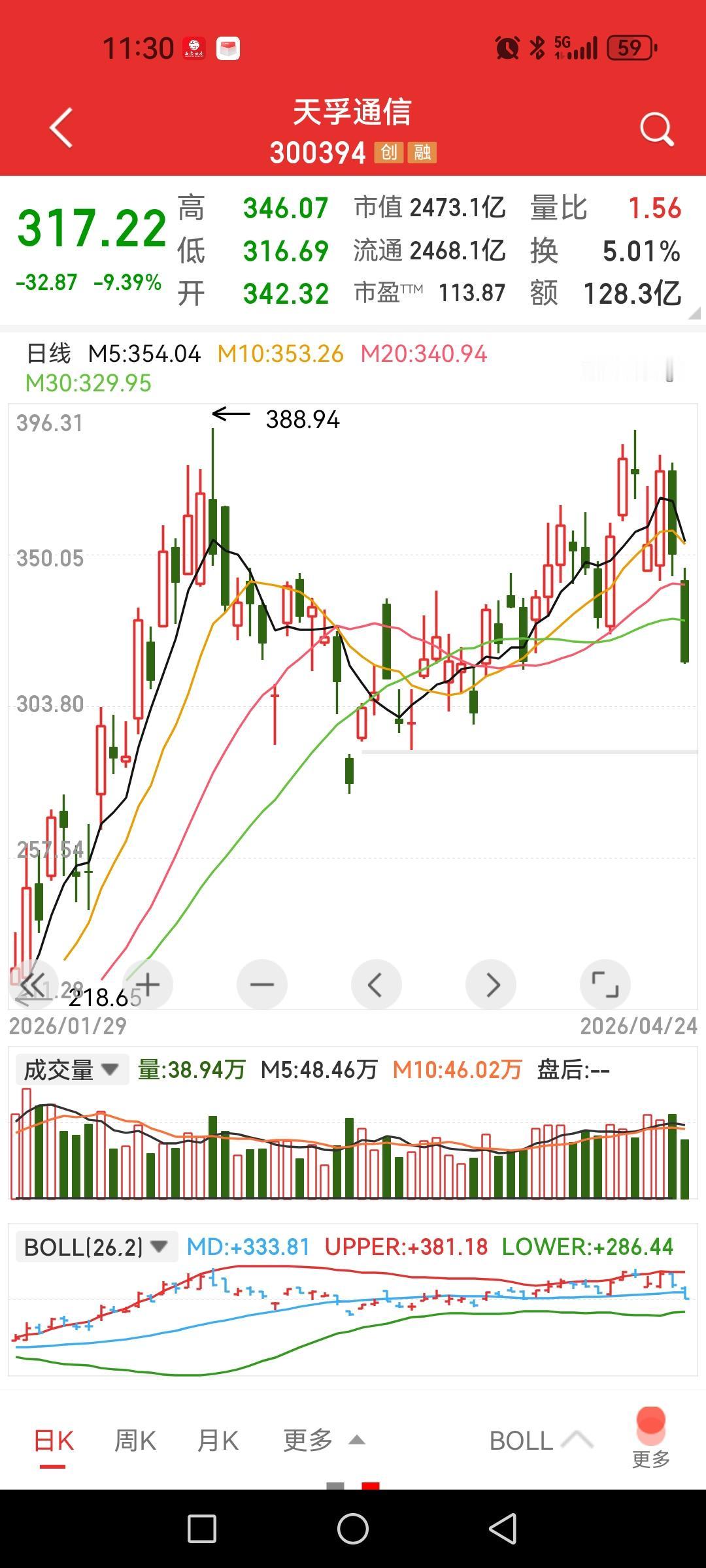The height and width of the screenshot is (1568, 706).
Task: Tap axis label 350.05
Action: [50, 559]
